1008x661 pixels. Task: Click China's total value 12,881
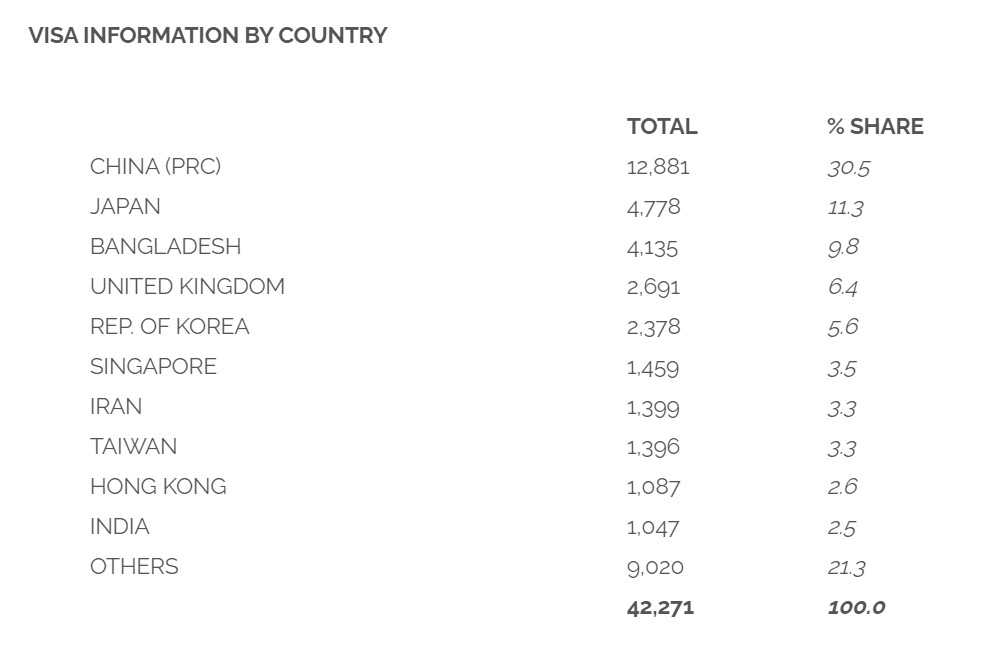tap(658, 167)
